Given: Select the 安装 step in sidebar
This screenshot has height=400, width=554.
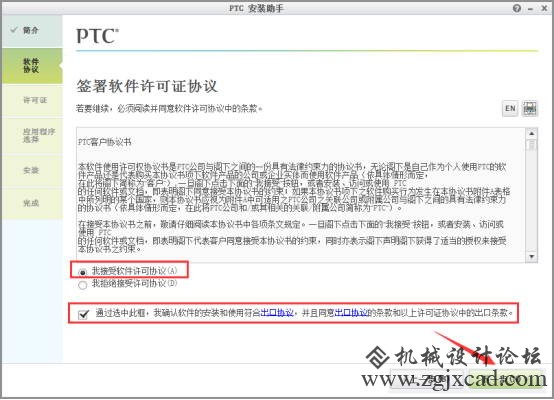Looking at the screenshot, I should tap(32, 170).
